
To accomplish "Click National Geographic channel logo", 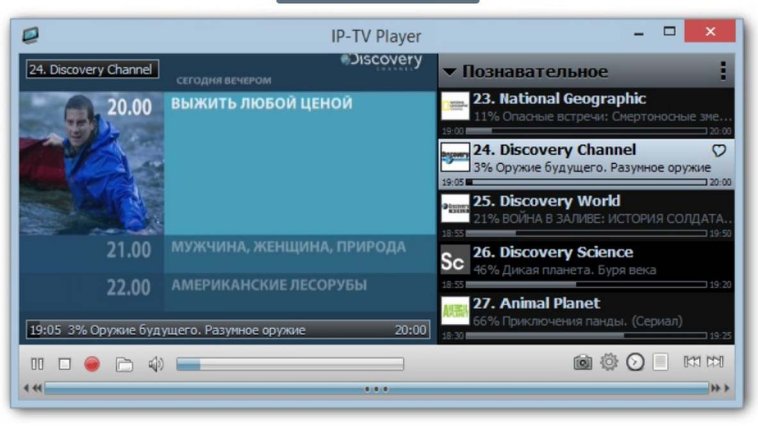I will pos(455,106).
